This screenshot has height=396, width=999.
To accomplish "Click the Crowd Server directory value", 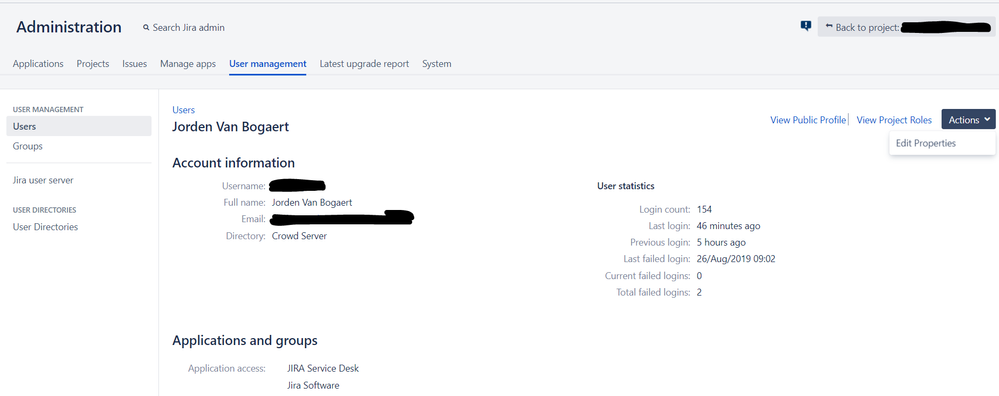I will tap(299, 236).
